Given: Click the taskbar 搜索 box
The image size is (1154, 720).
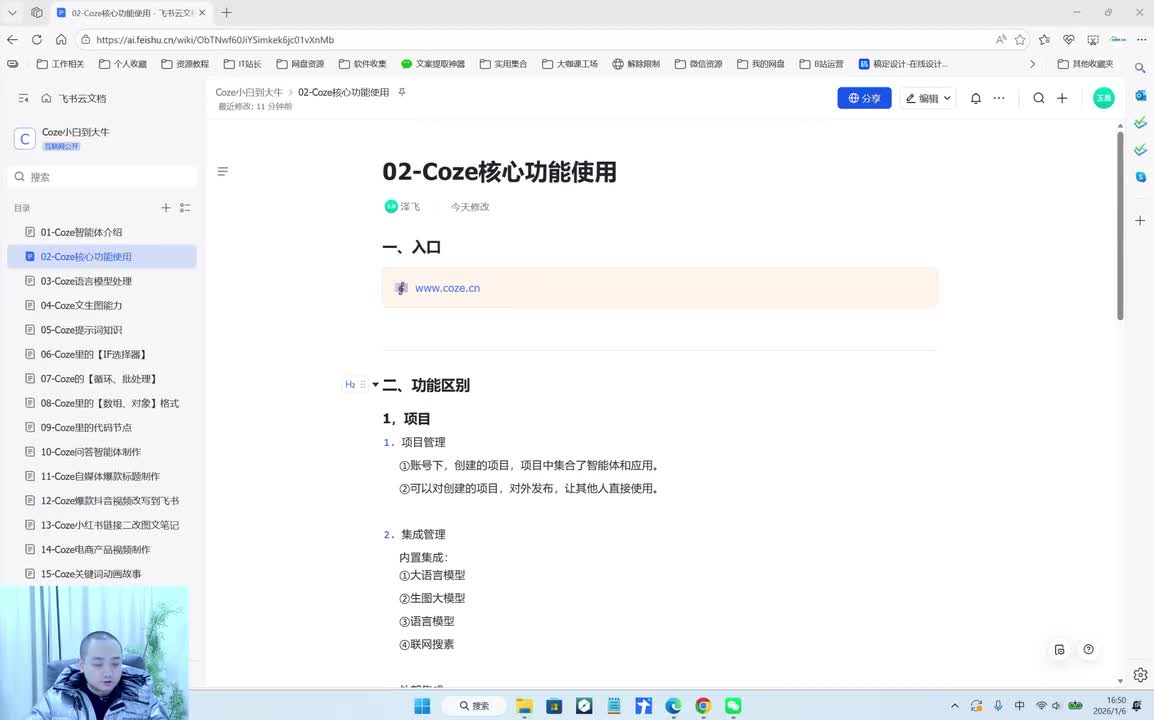Looking at the screenshot, I should tap(474, 706).
